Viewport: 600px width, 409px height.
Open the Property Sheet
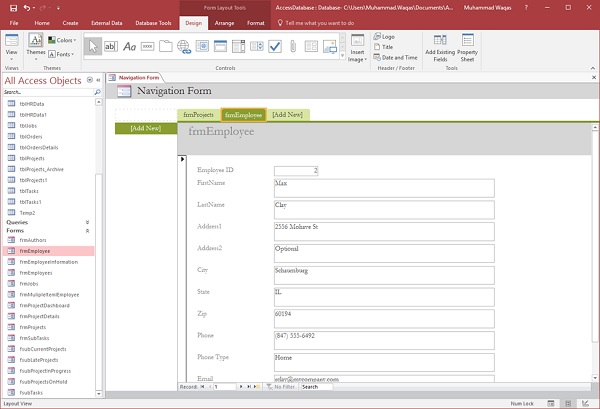click(467, 42)
